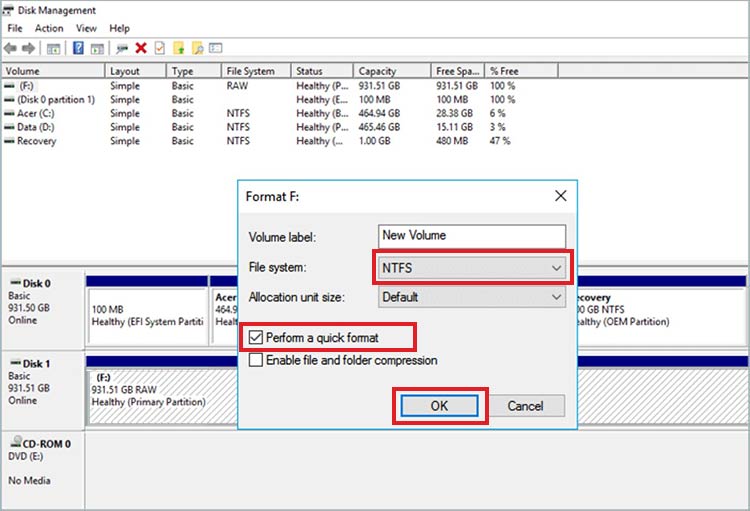The height and width of the screenshot is (511, 750).
Task: Select the Acer (C:) volume row label
Action: (36, 113)
